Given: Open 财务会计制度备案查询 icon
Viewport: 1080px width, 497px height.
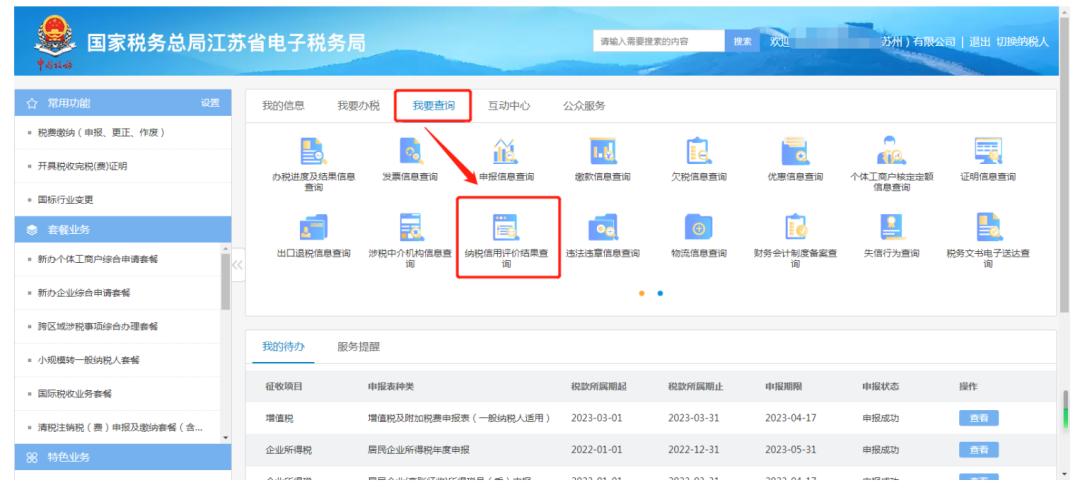Looking at the screenshot, I should pos(795,227).
